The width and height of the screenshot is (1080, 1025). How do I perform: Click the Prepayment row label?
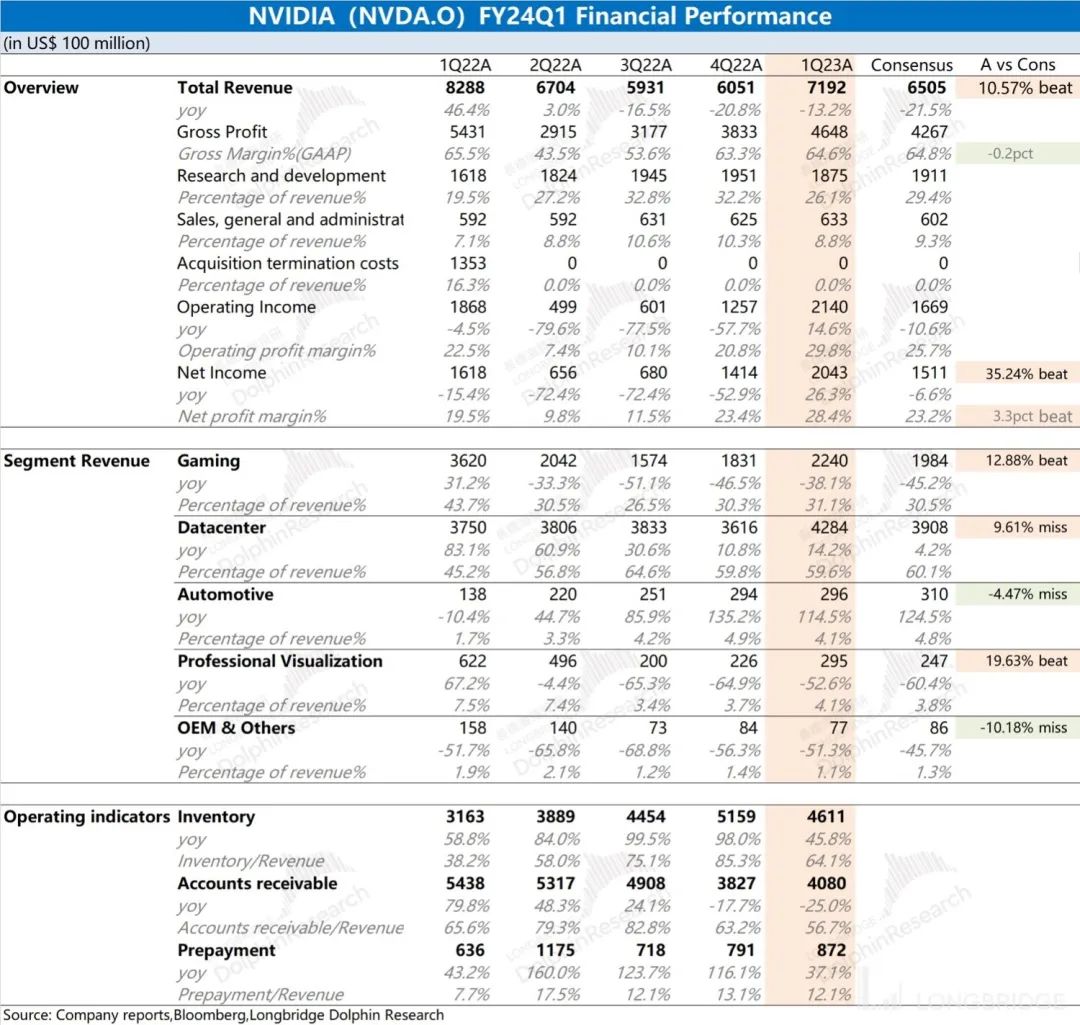(226, 951)
